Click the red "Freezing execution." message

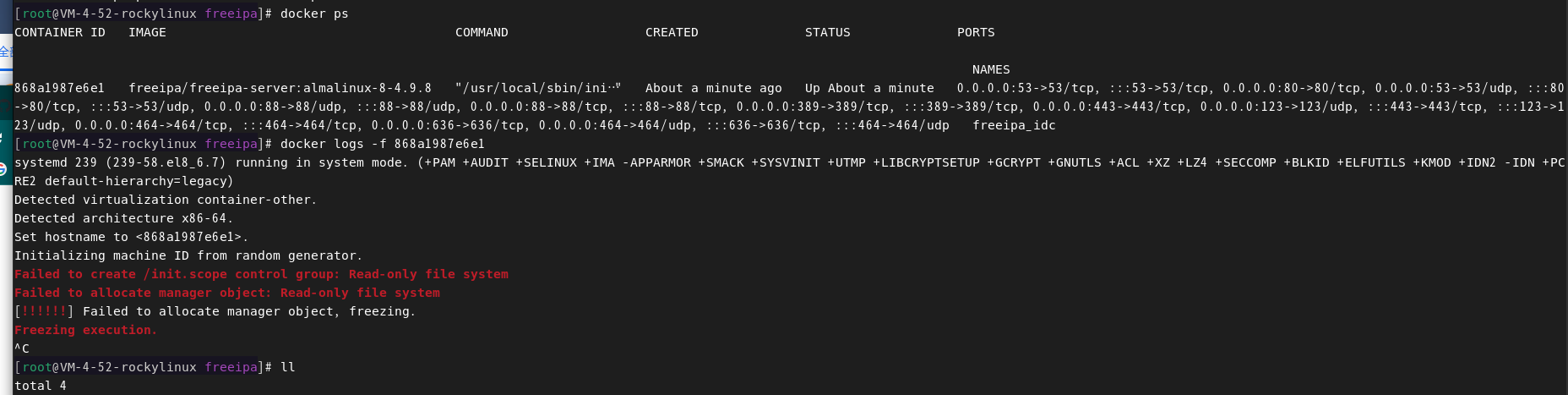tap(85, 330)
